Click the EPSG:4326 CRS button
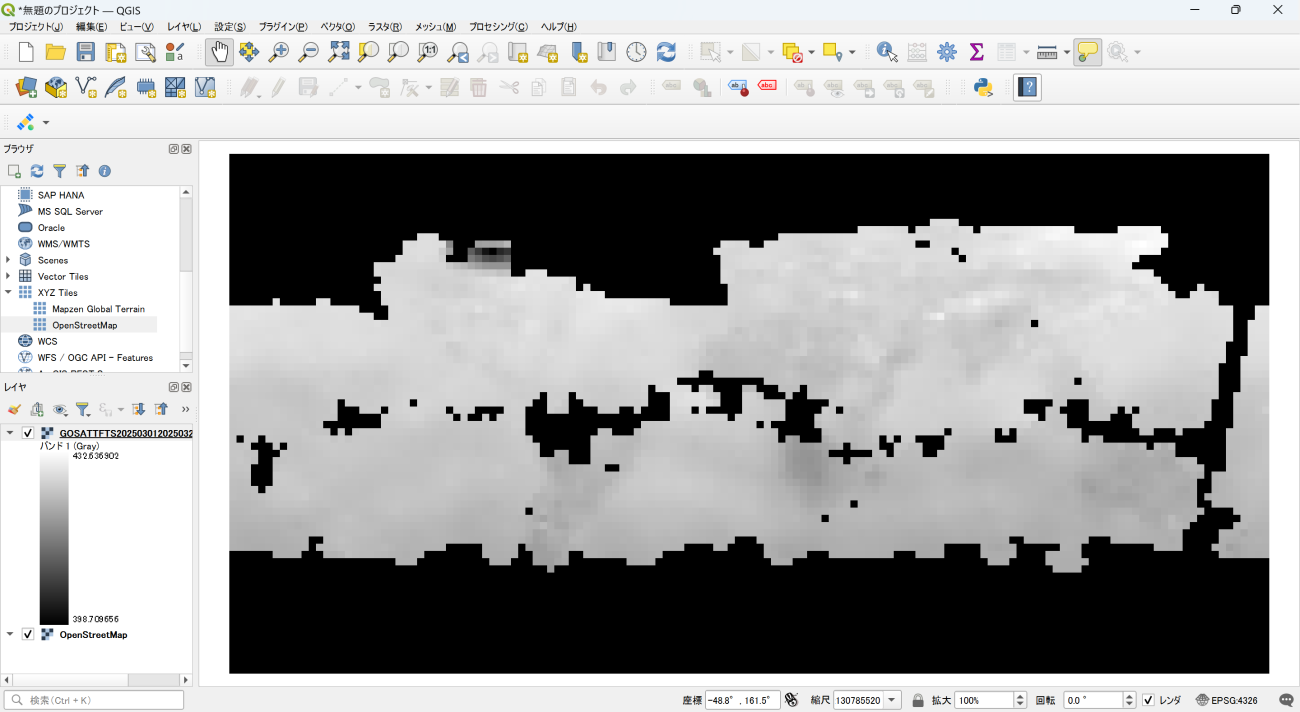Viewport: 1300px width, 712px height. tap(1227, 700)
